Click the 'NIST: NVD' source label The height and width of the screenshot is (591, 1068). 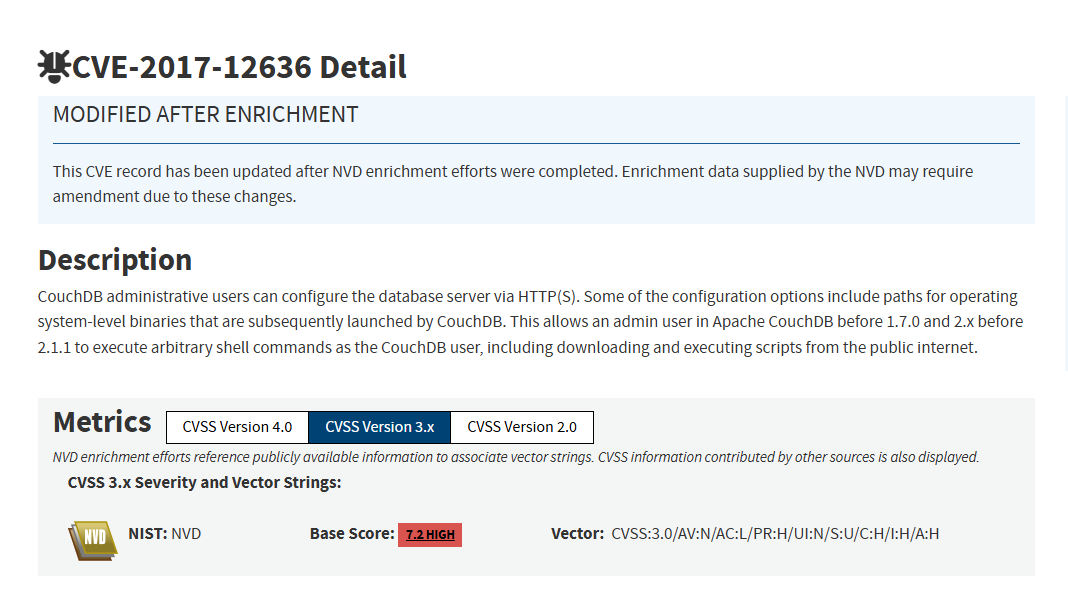165,534
